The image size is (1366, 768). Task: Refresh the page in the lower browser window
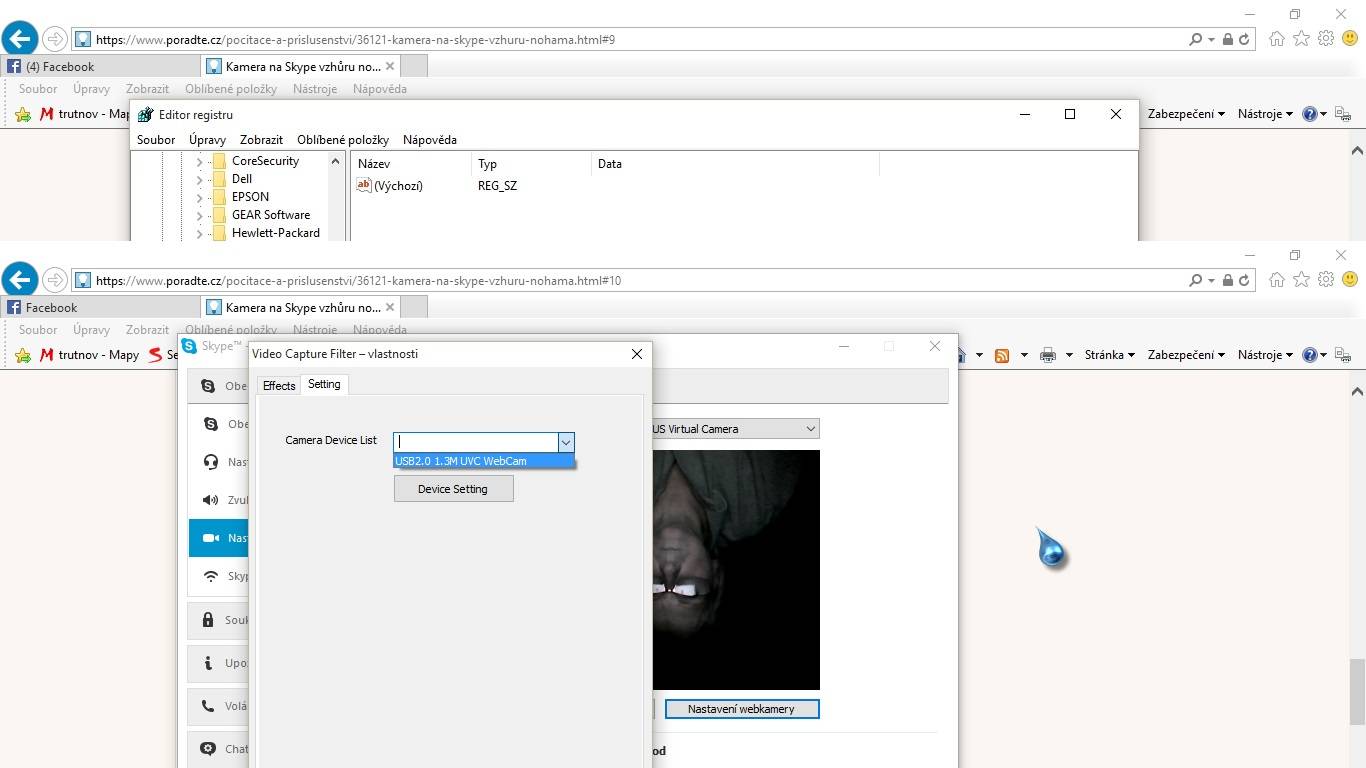click(1244, 281)
